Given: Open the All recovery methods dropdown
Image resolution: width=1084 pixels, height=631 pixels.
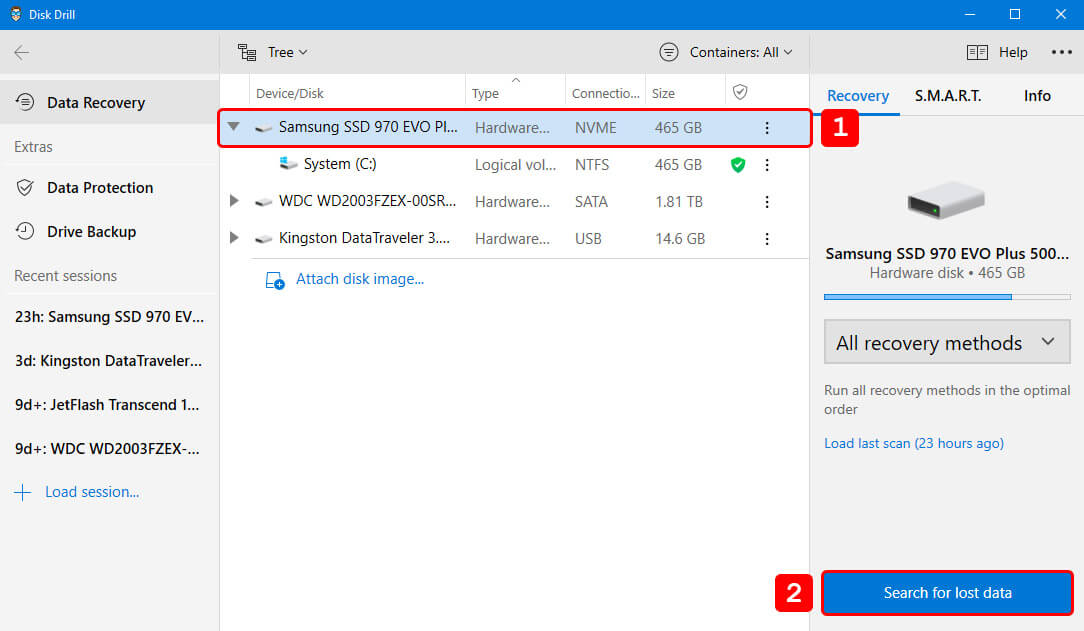Looking at the screenshot, I should coord(947,342).
